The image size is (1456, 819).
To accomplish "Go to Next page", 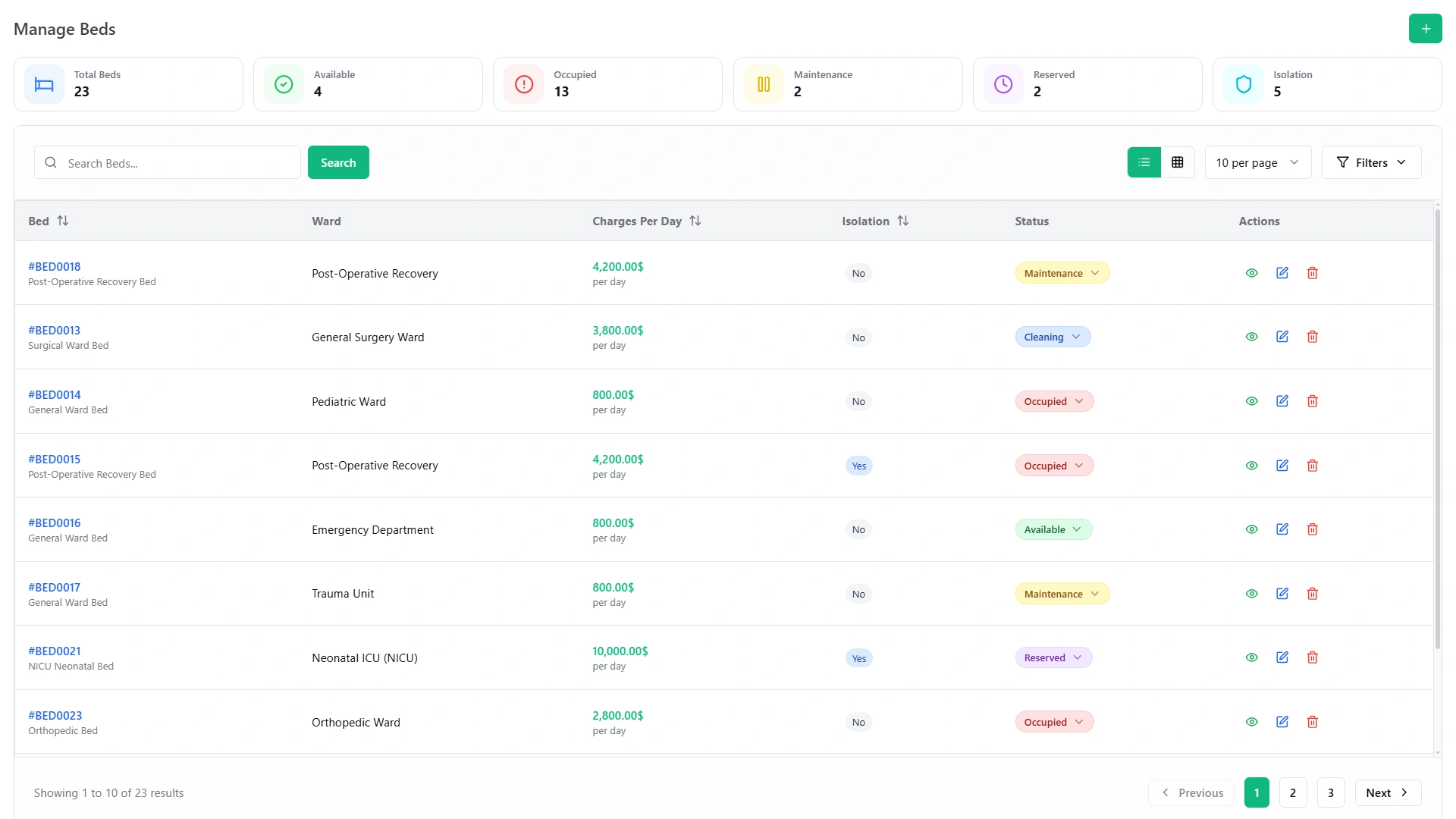I will [x=1388, y=792].
